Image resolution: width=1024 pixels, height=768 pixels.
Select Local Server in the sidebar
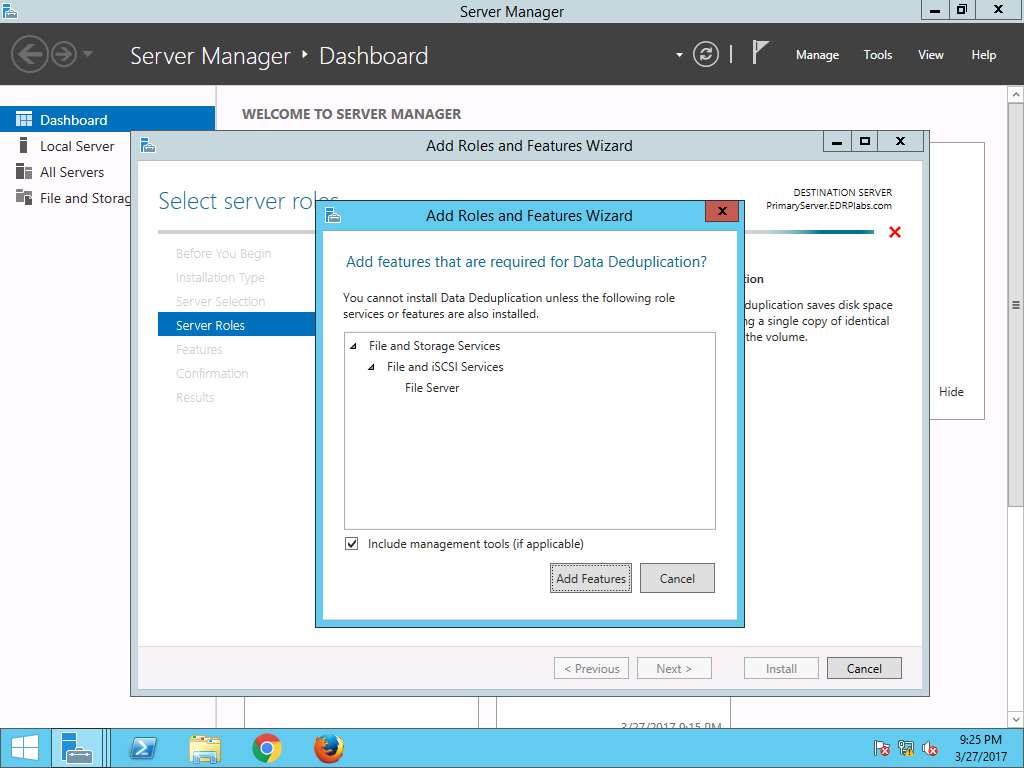(x=77, y=146)
